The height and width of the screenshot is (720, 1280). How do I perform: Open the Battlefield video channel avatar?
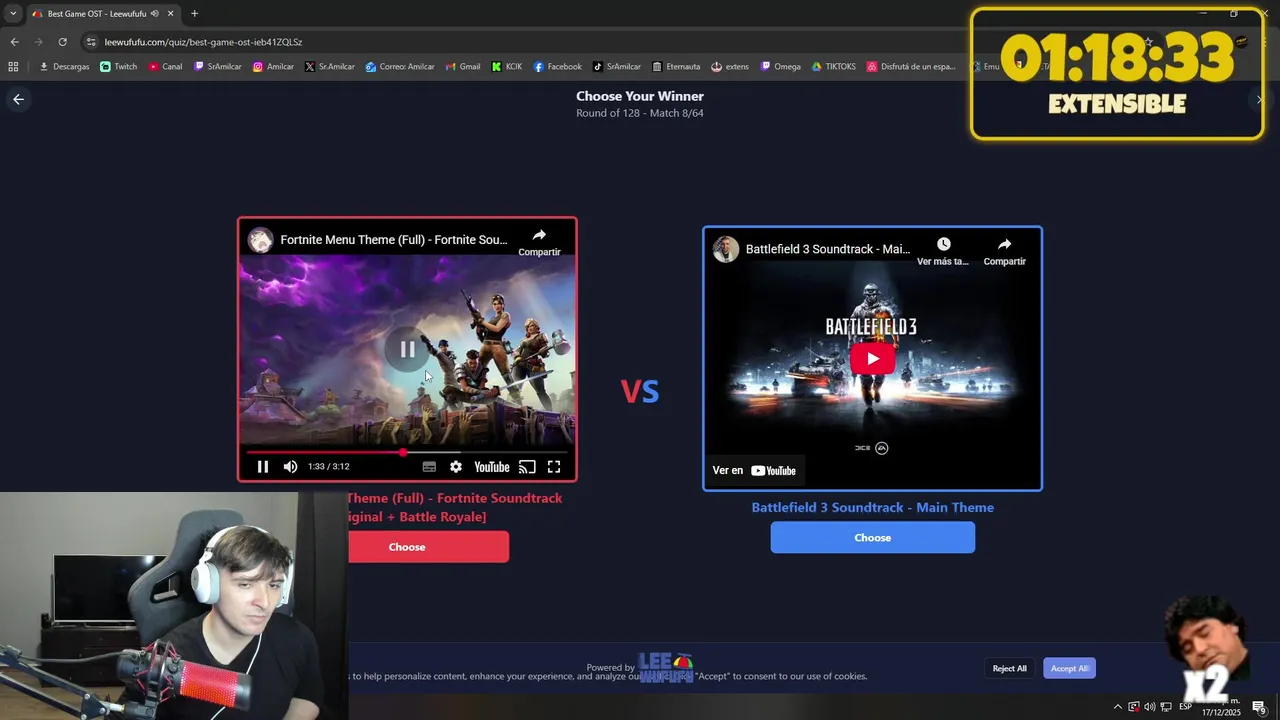pyautogui.click(x=726, y=249)
